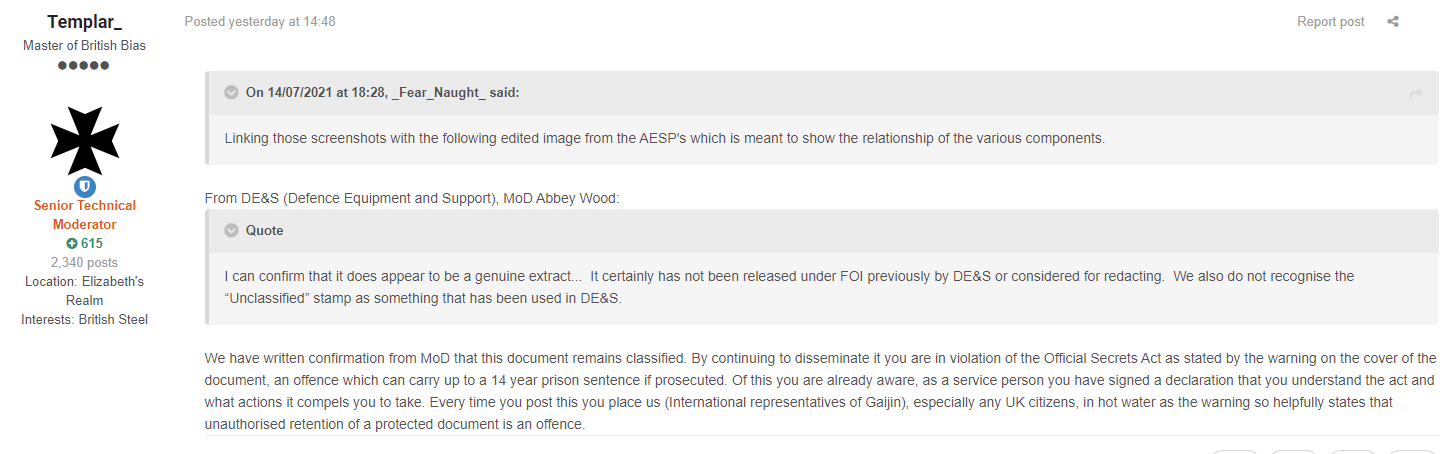Open the Senior Technical Moderator group link

pyautogui.click(x=84, y=215)
